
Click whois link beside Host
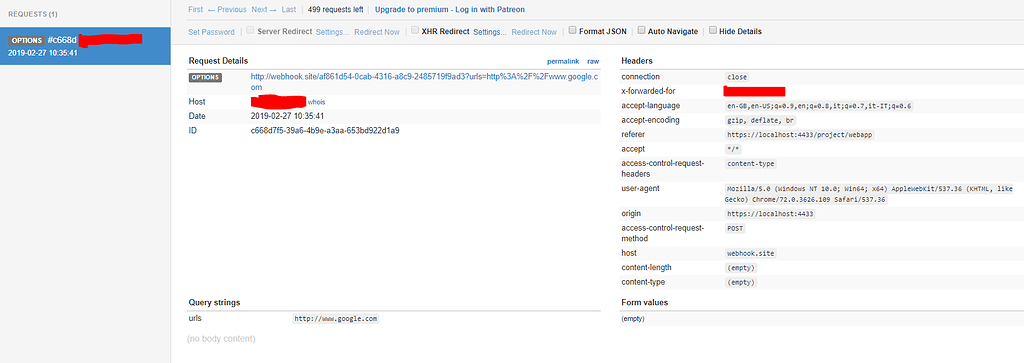(x=316, y=103)
